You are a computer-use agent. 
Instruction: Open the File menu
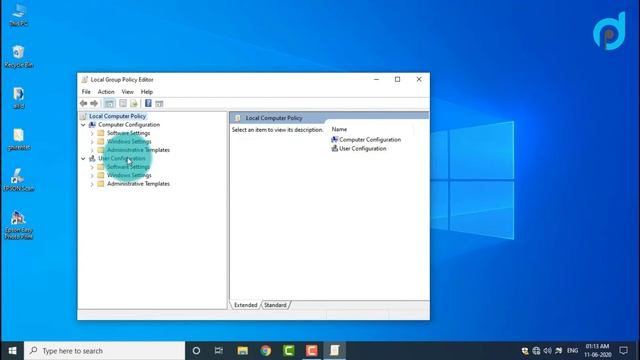tap(86, 92)
